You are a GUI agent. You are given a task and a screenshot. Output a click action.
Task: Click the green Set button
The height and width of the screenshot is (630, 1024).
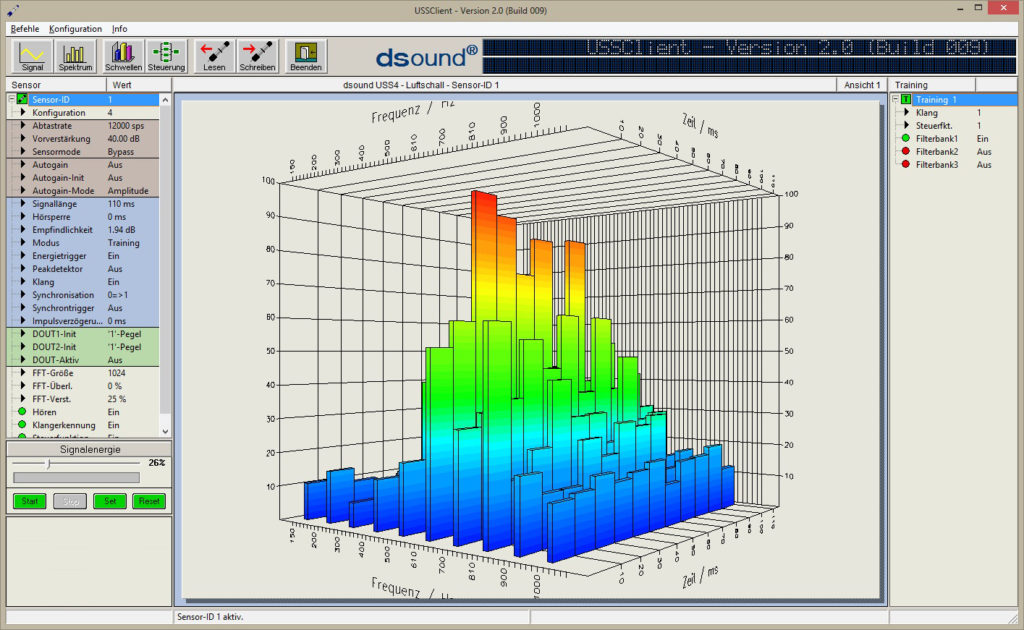(x=110, y=501)
